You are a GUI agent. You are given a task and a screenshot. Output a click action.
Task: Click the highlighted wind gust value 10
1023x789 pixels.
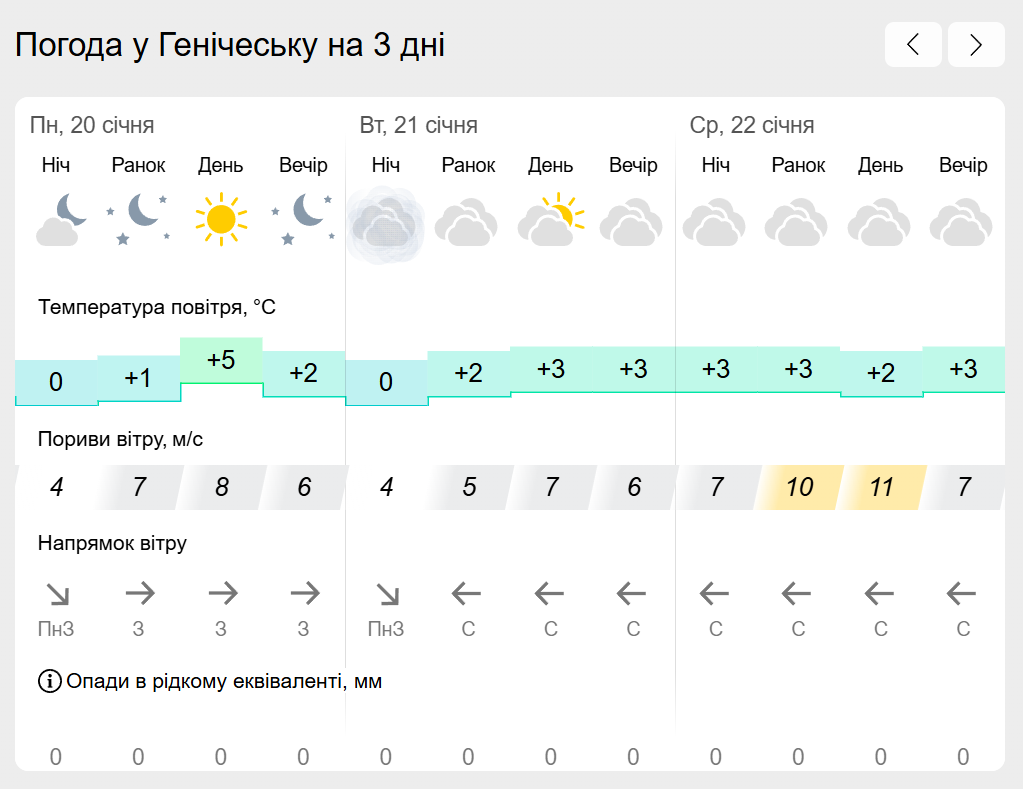coord(799,487)
